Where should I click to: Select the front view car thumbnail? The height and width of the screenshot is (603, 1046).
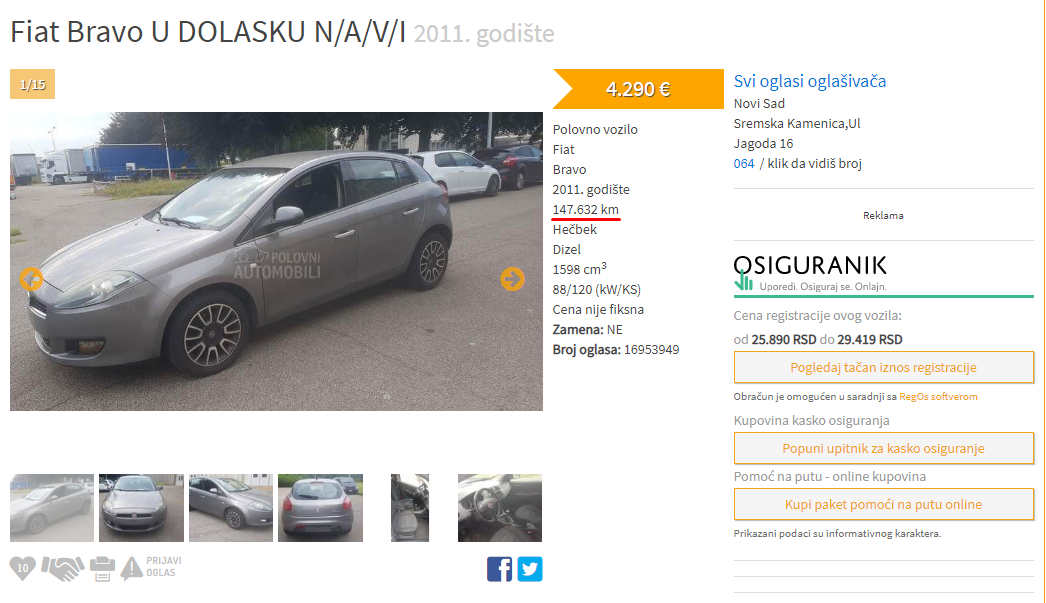pyautogui.click(x=141, y=508)
